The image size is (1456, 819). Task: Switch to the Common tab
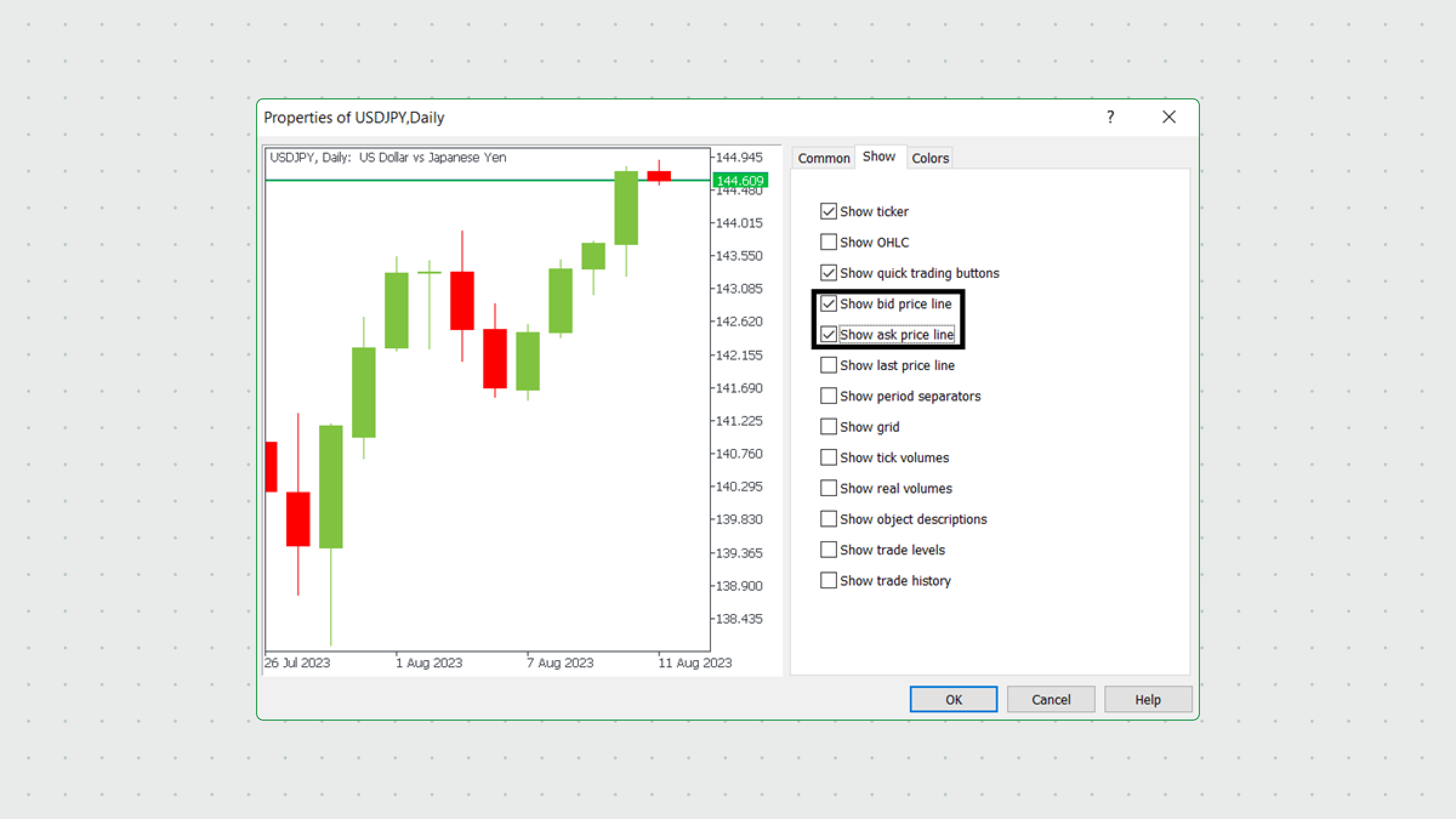coord(823,158)
